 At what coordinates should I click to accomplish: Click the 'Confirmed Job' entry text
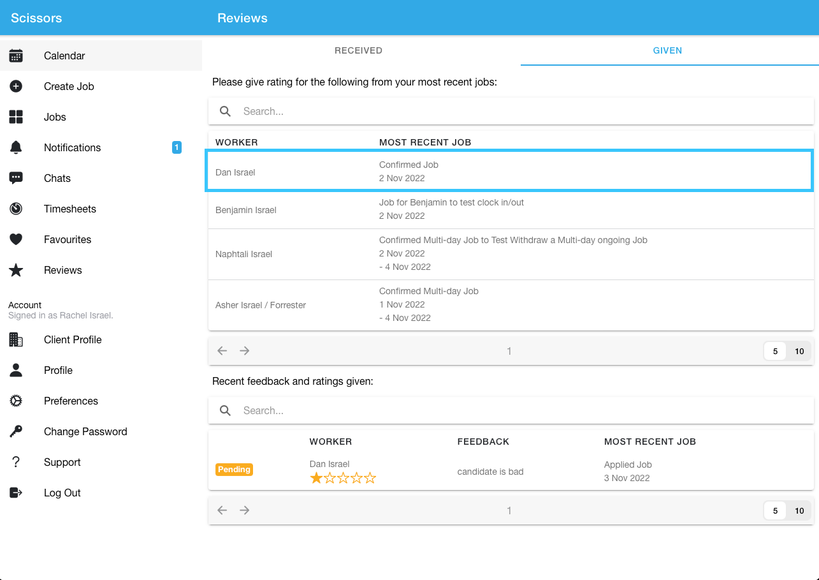pos(408,165)
